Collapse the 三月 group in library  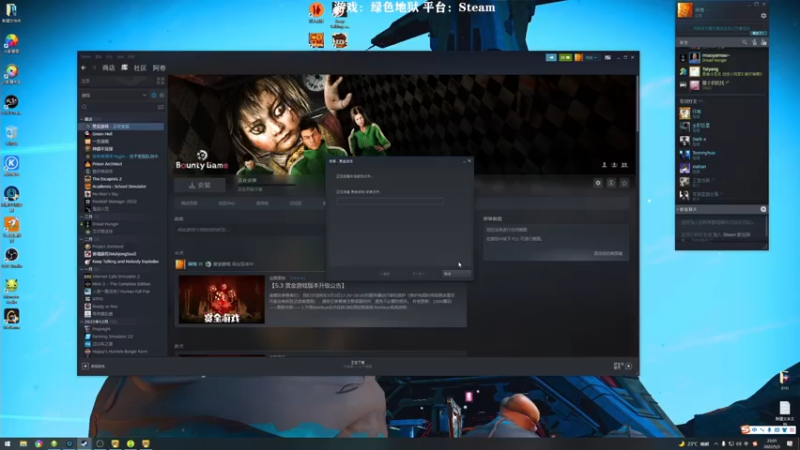pyautogui.click(x=82, y=216)
